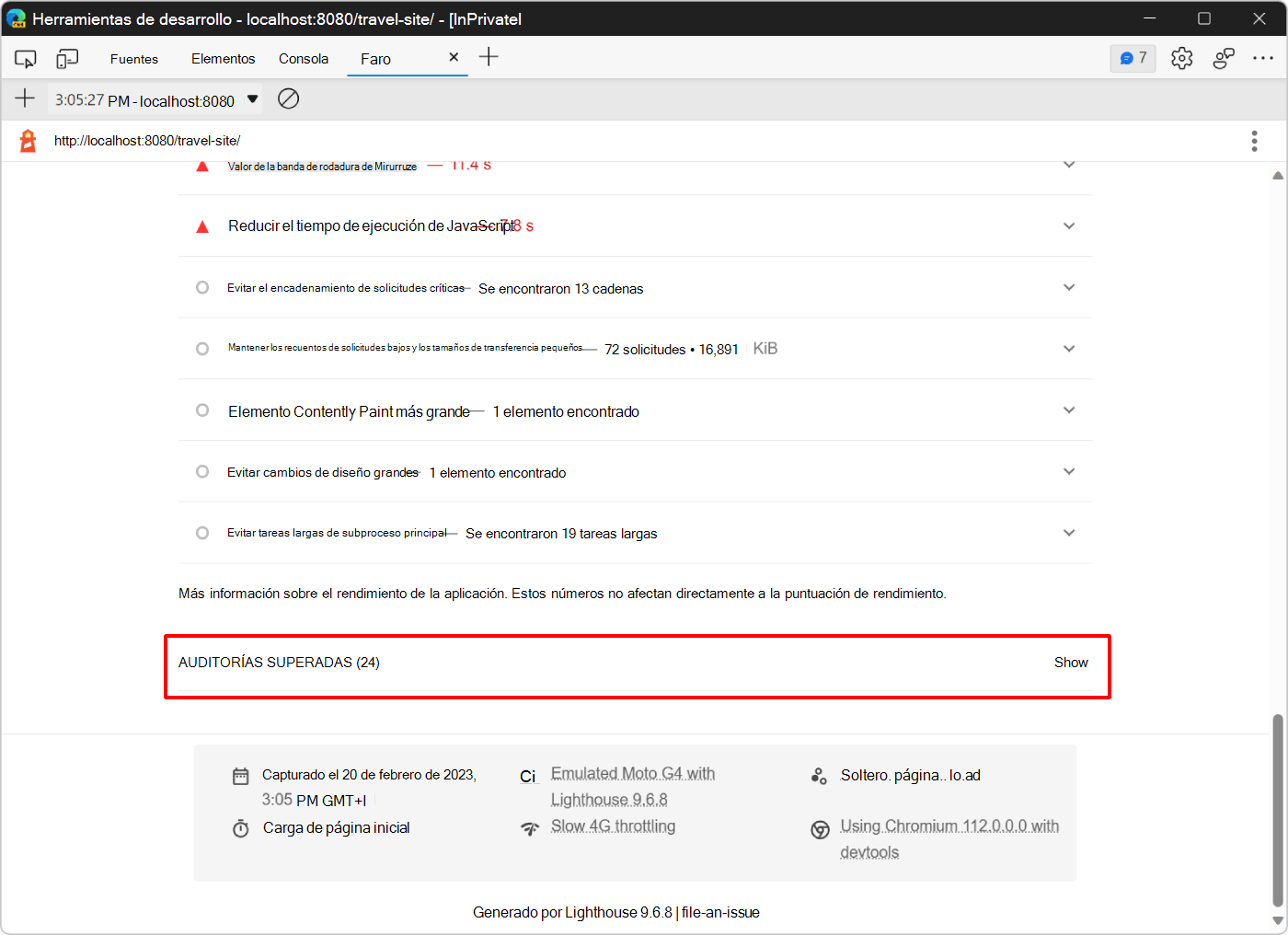Click 'Capturado el 20 de febrero de 2023' text
Screen dimensions: 1288x935
point(369,775)
